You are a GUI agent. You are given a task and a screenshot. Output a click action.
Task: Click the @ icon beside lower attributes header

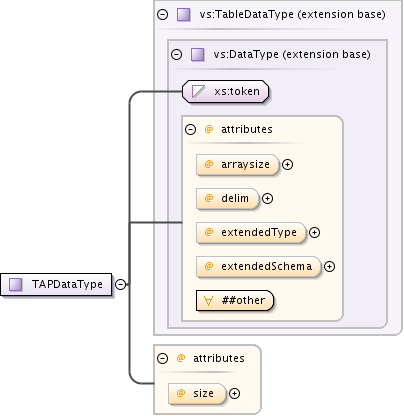pos(181,358)
